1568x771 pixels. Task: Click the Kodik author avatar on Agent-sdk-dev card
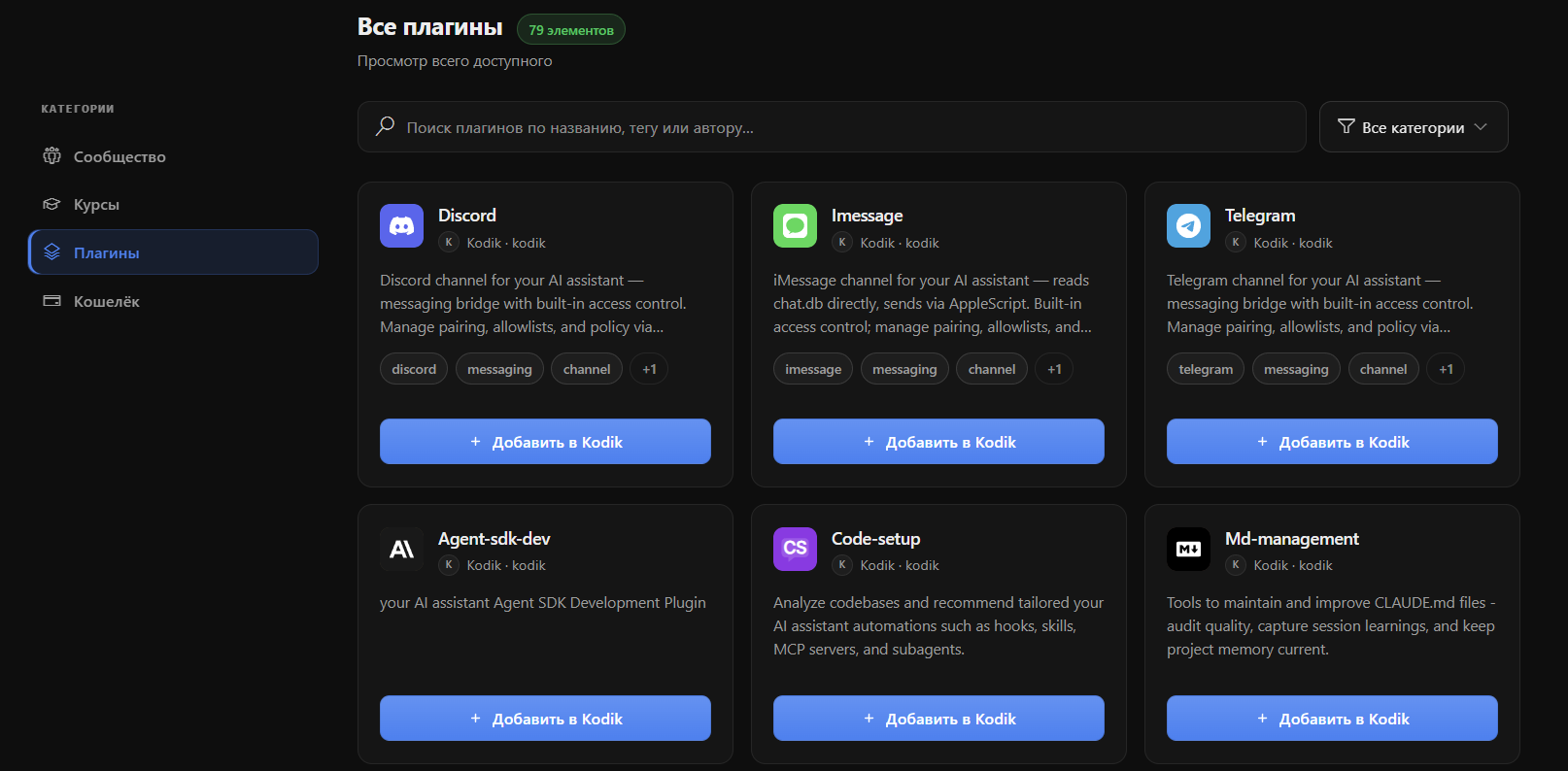tap(449, 565)
